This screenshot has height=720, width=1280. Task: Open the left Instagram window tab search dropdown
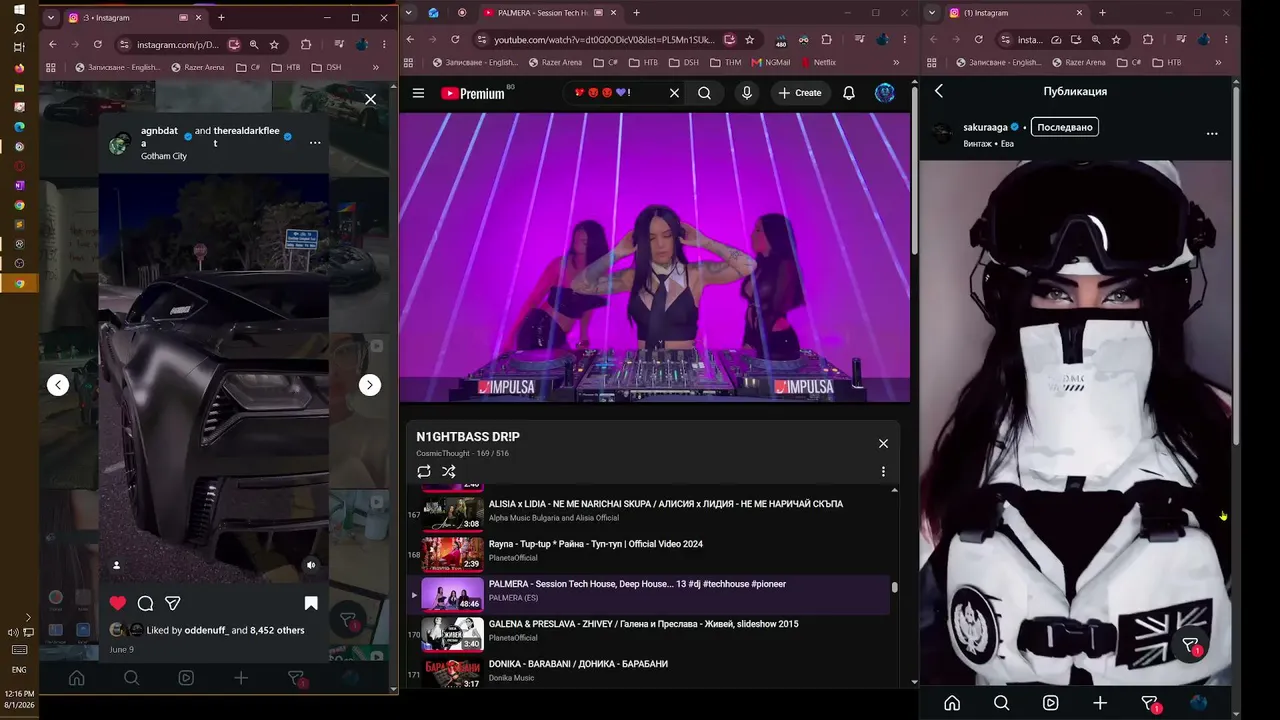(51, 18)
